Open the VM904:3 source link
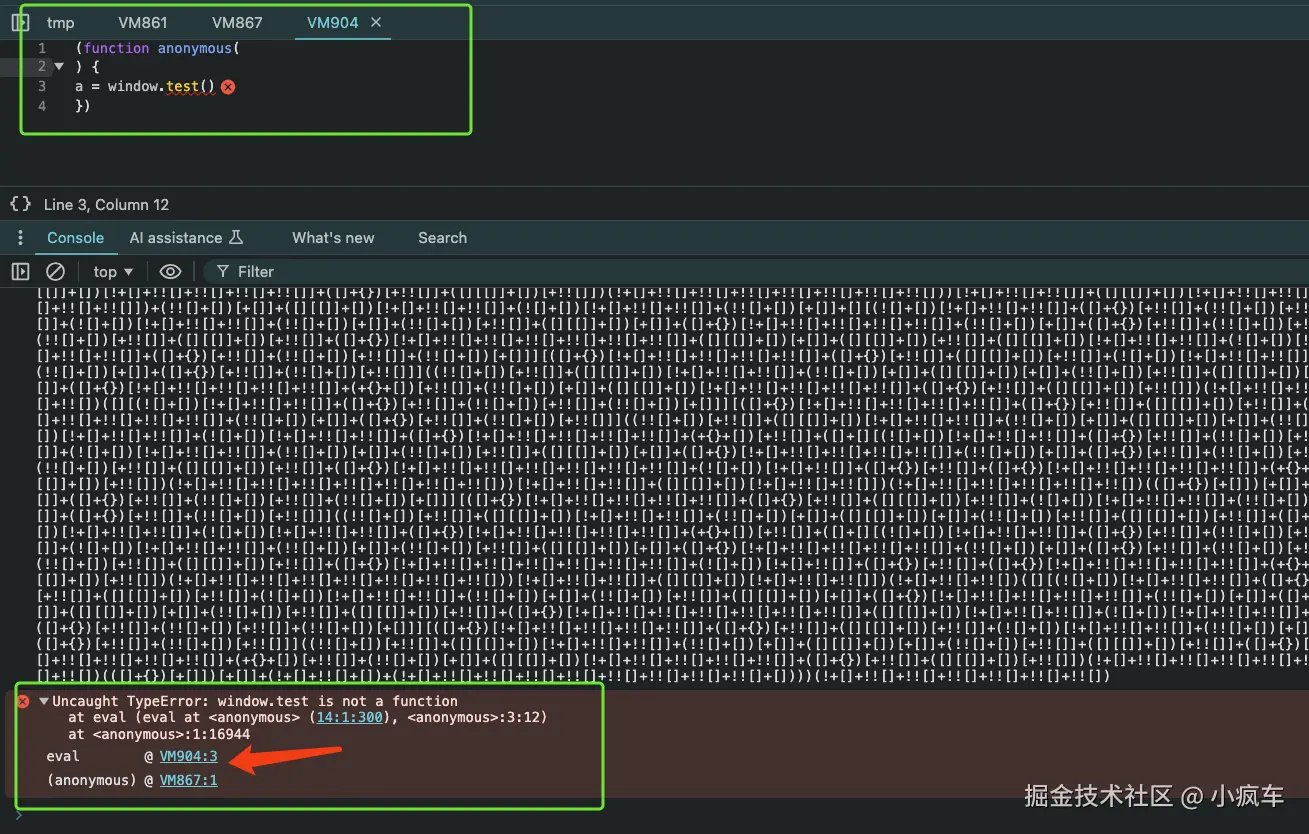This screenshot has width=1309, height=834. pyautogui.click(x=188, y=756)
